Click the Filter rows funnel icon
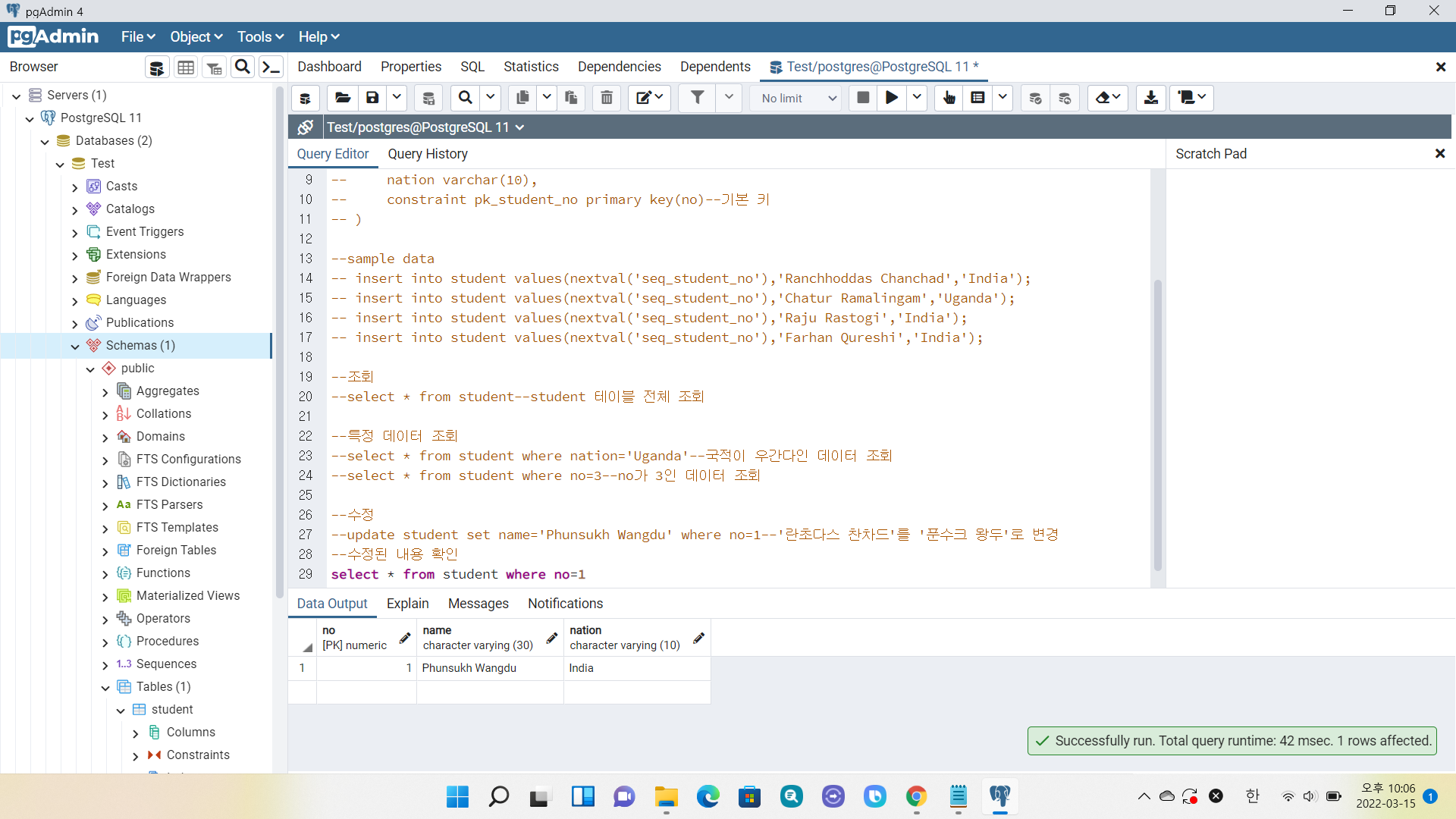Viewport: 1456px width, 819px height. click(697, 98)
